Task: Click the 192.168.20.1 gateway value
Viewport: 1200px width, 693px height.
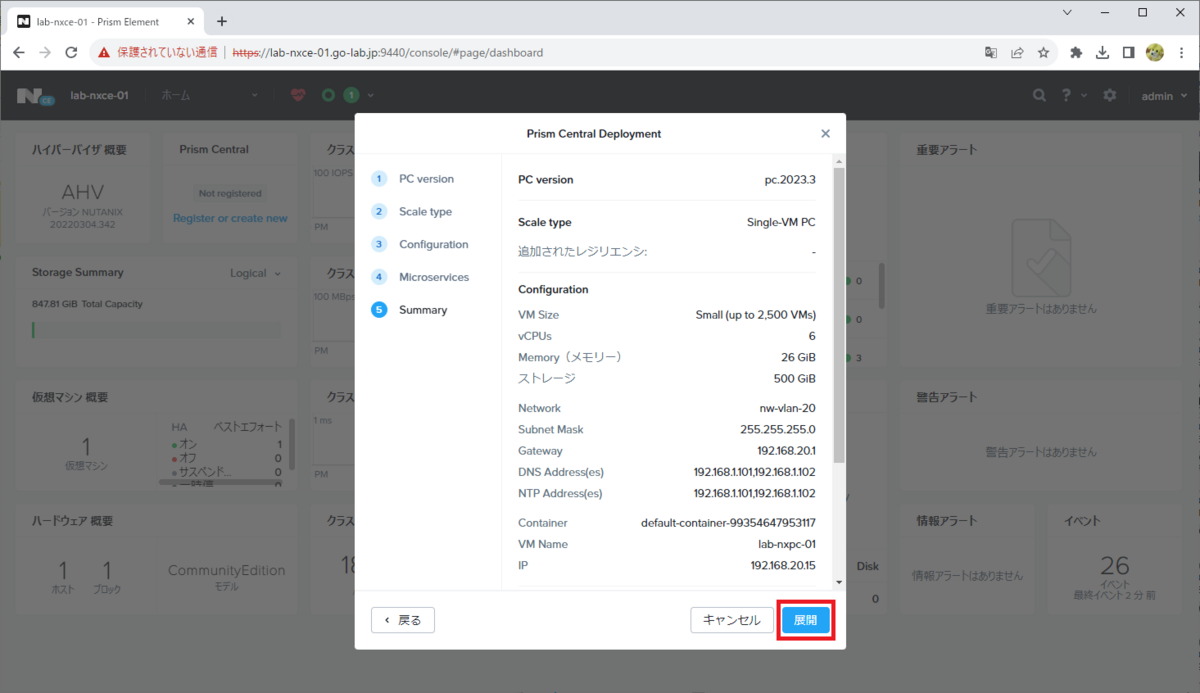Action: [x=786, y=451]
